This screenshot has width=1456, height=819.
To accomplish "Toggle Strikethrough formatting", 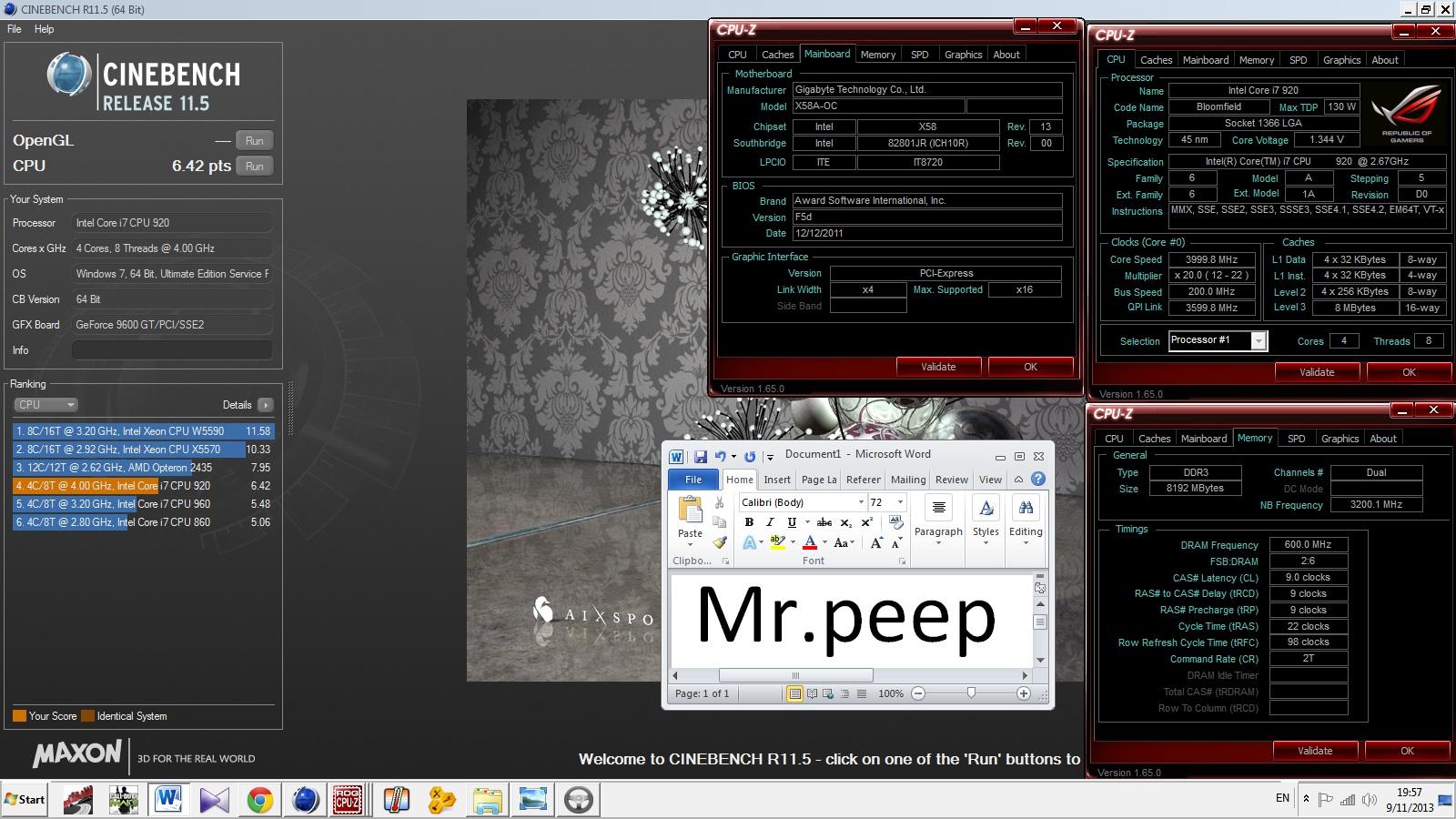I will point(824,522).
